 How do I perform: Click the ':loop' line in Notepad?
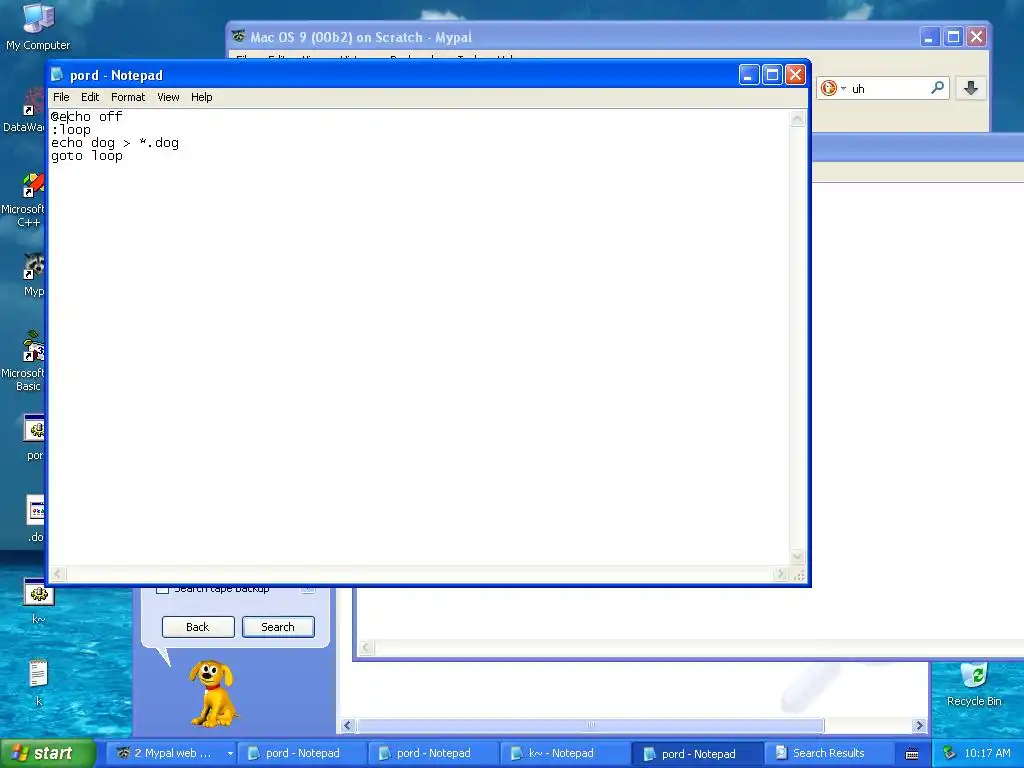[71, 129]
